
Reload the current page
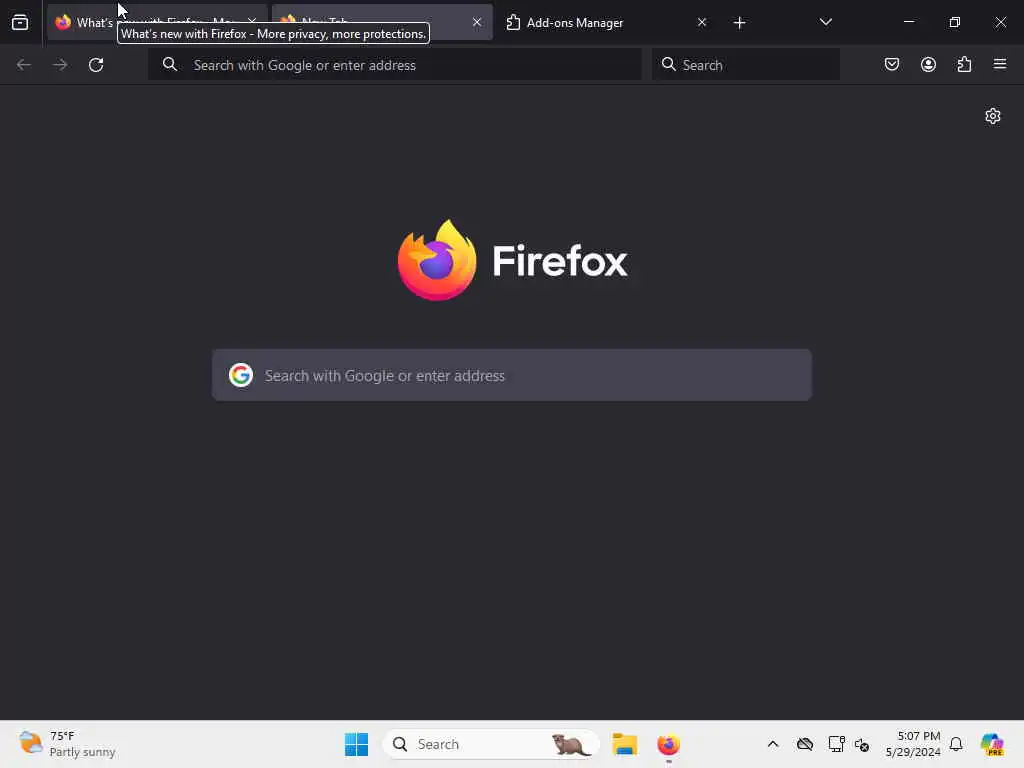point(96,65)
